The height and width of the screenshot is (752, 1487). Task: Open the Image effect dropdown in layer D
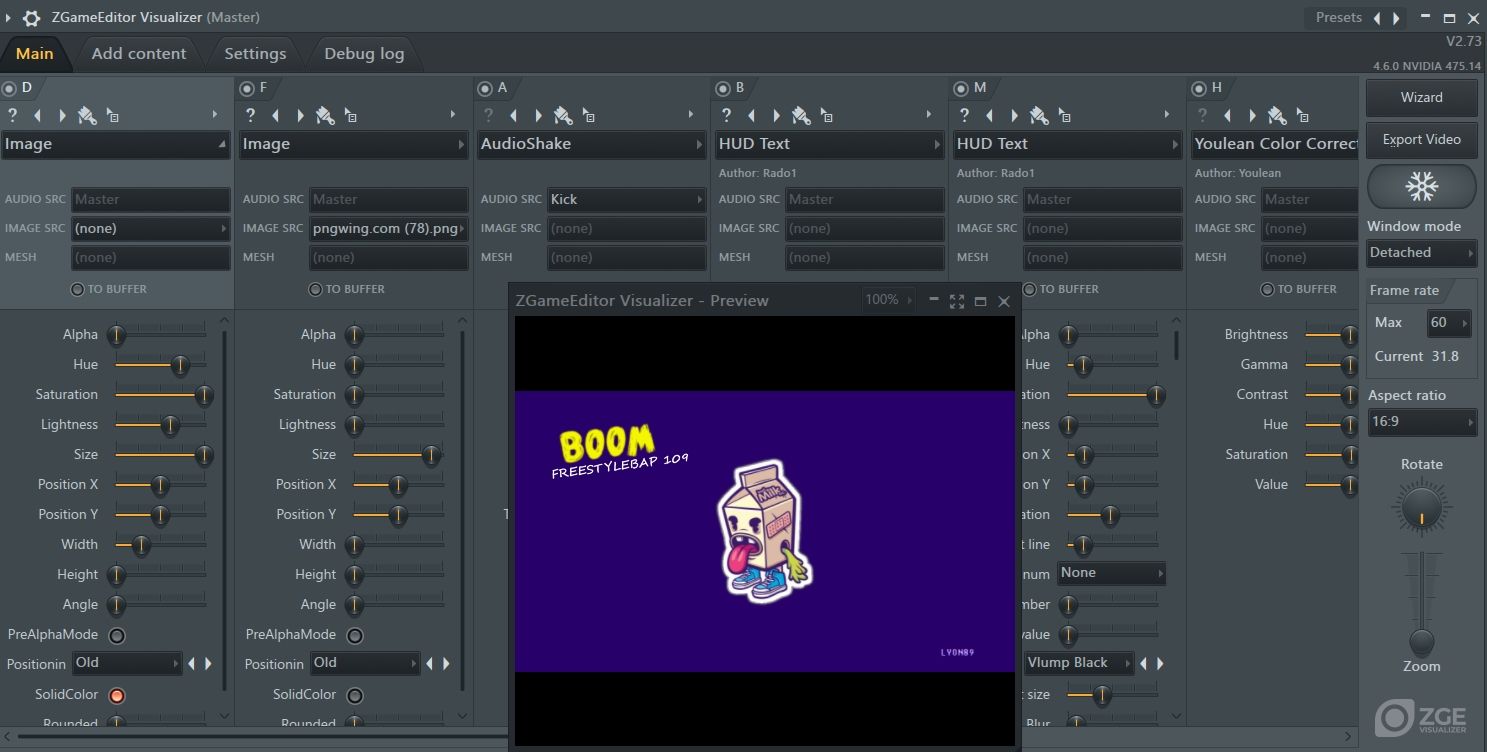115,144
